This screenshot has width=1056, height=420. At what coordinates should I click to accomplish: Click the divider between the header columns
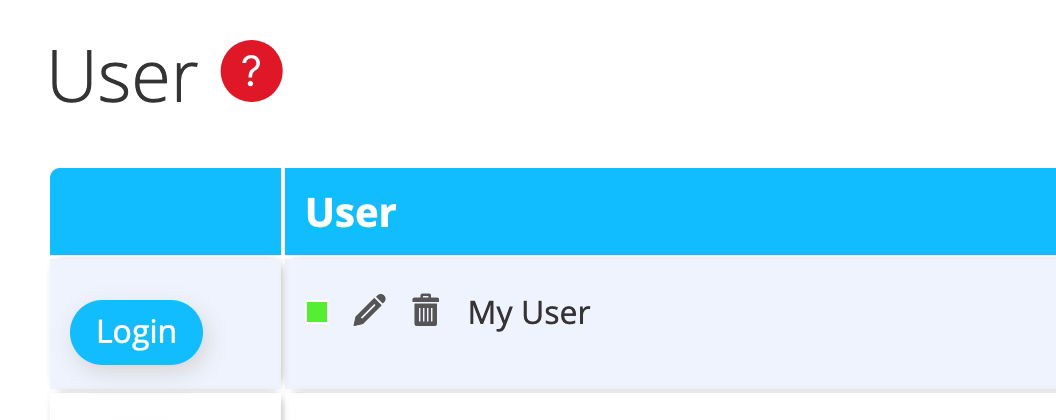(284, 212)
